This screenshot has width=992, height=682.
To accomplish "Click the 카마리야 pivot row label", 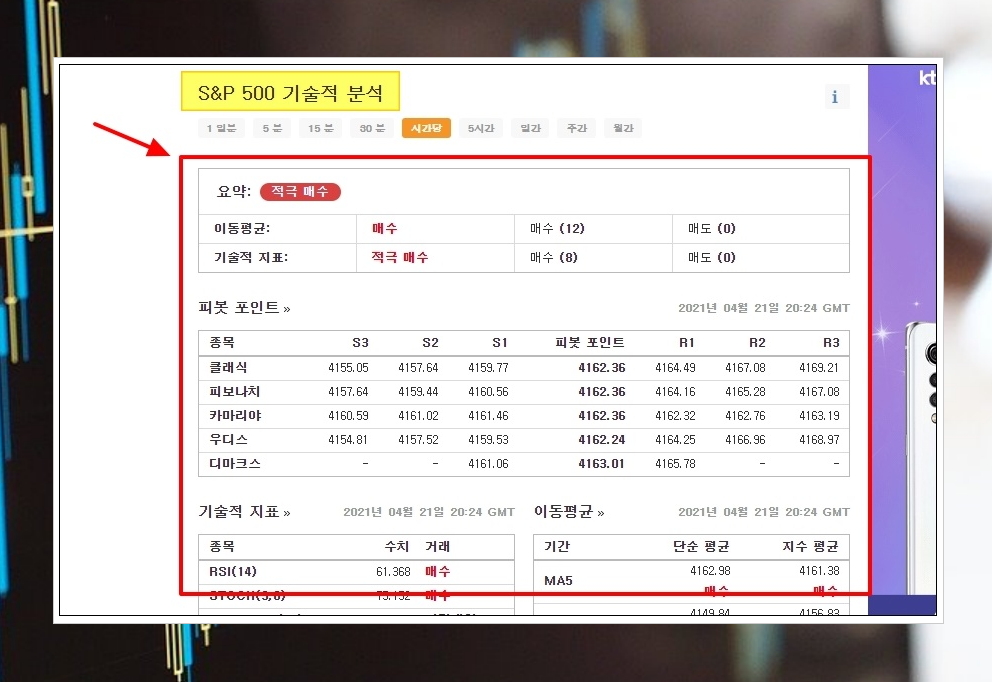I will click(235, 416).
